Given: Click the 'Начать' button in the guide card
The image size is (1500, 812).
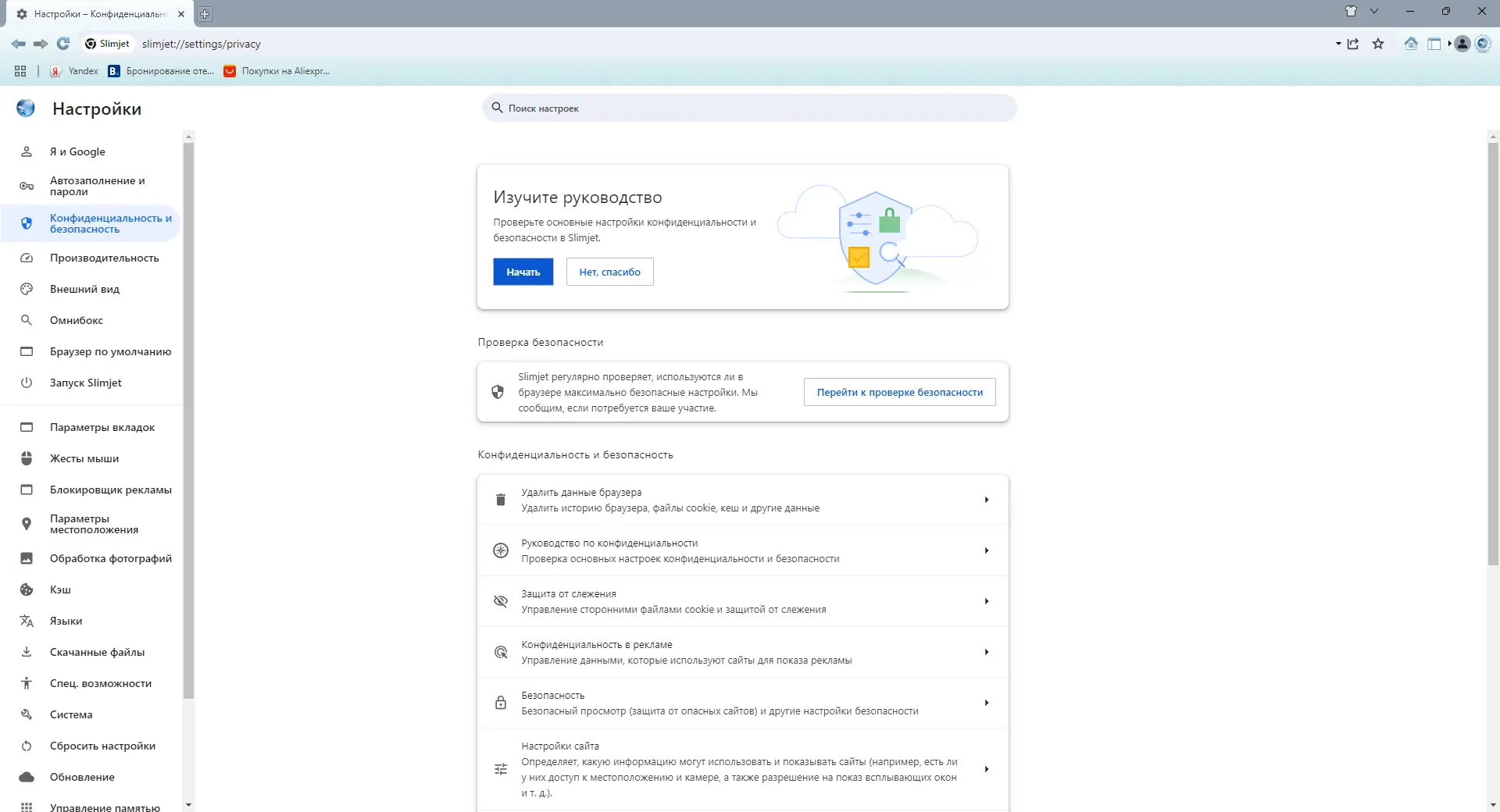Looking at the screenshot, I should 523,272.
